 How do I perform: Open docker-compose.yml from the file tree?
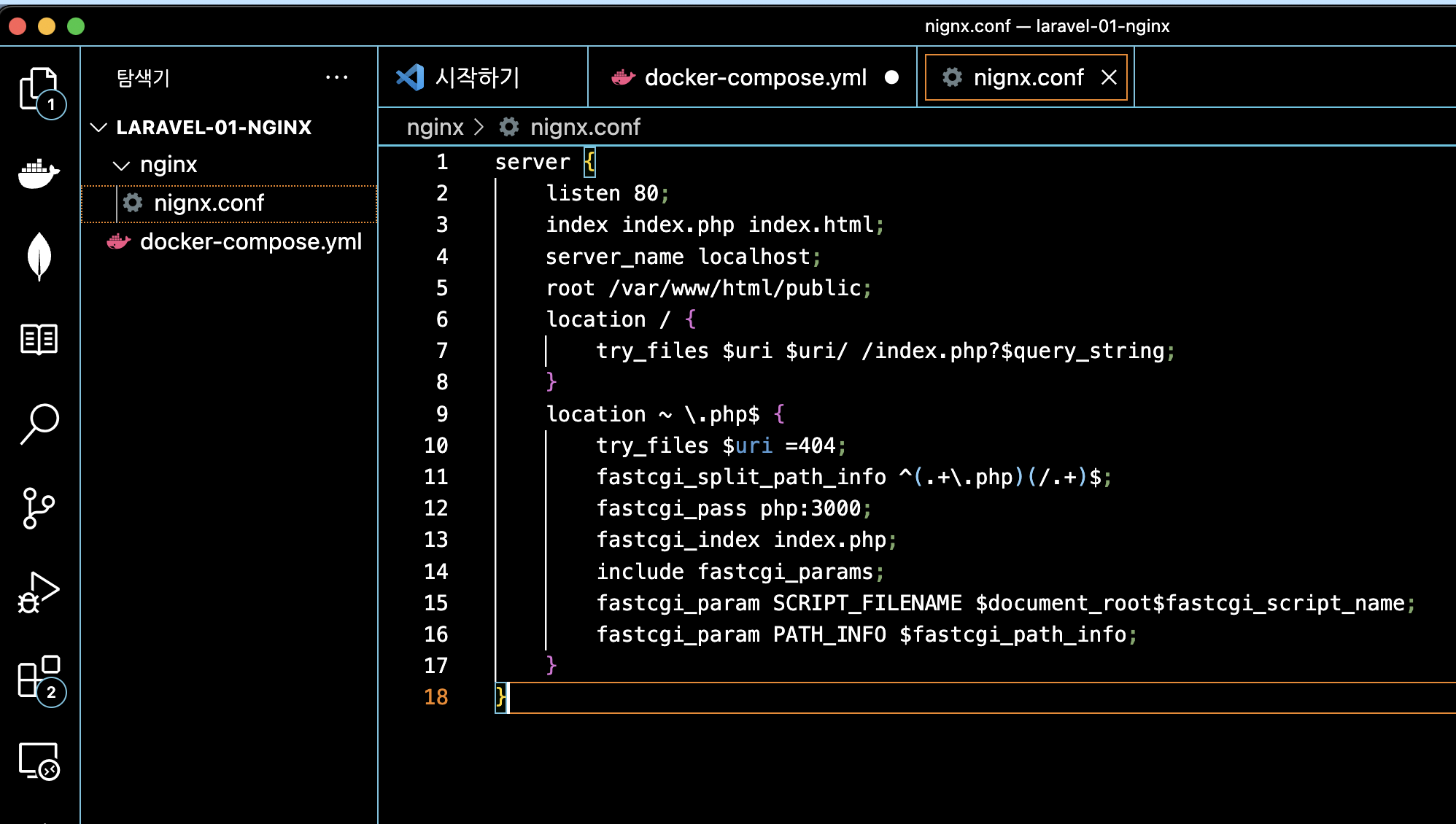[x=230, y=241]
